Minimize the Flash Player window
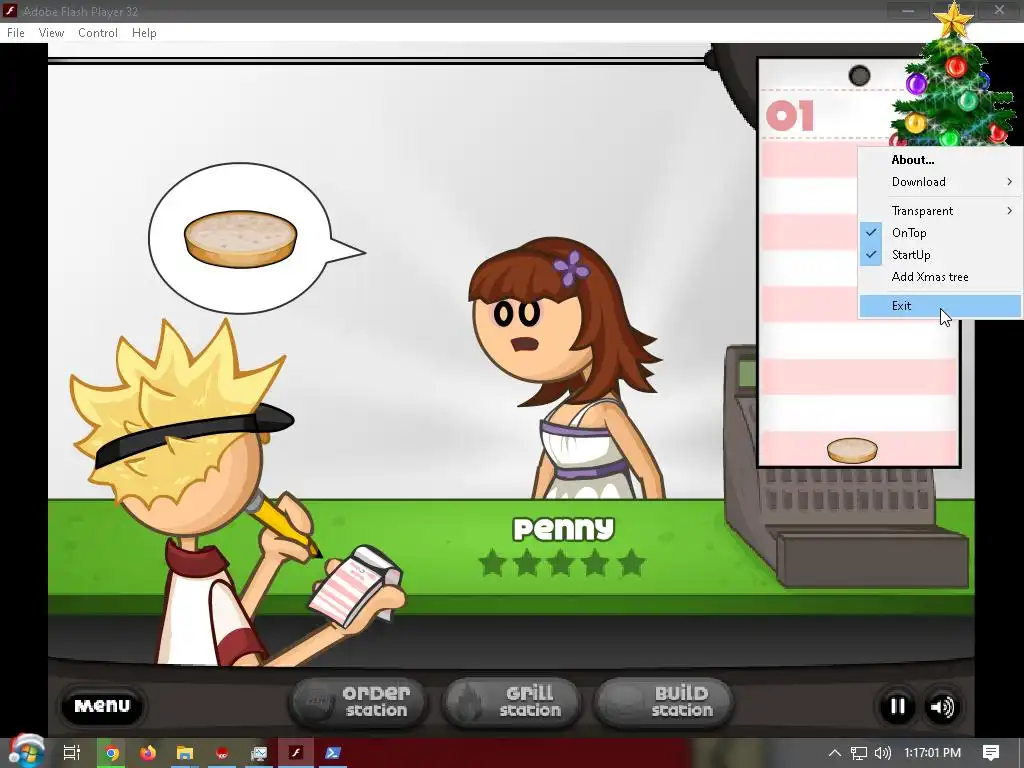The image size is (1024, 768). point(908,10)
